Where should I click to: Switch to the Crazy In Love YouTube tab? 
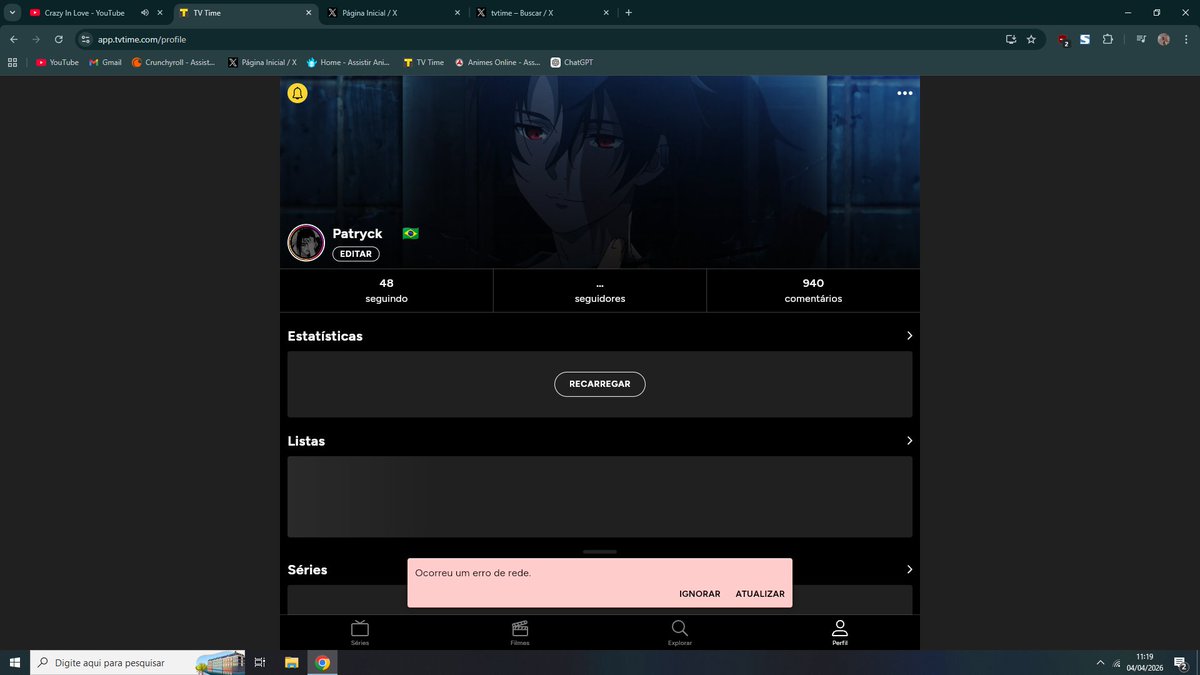(85, 13)
